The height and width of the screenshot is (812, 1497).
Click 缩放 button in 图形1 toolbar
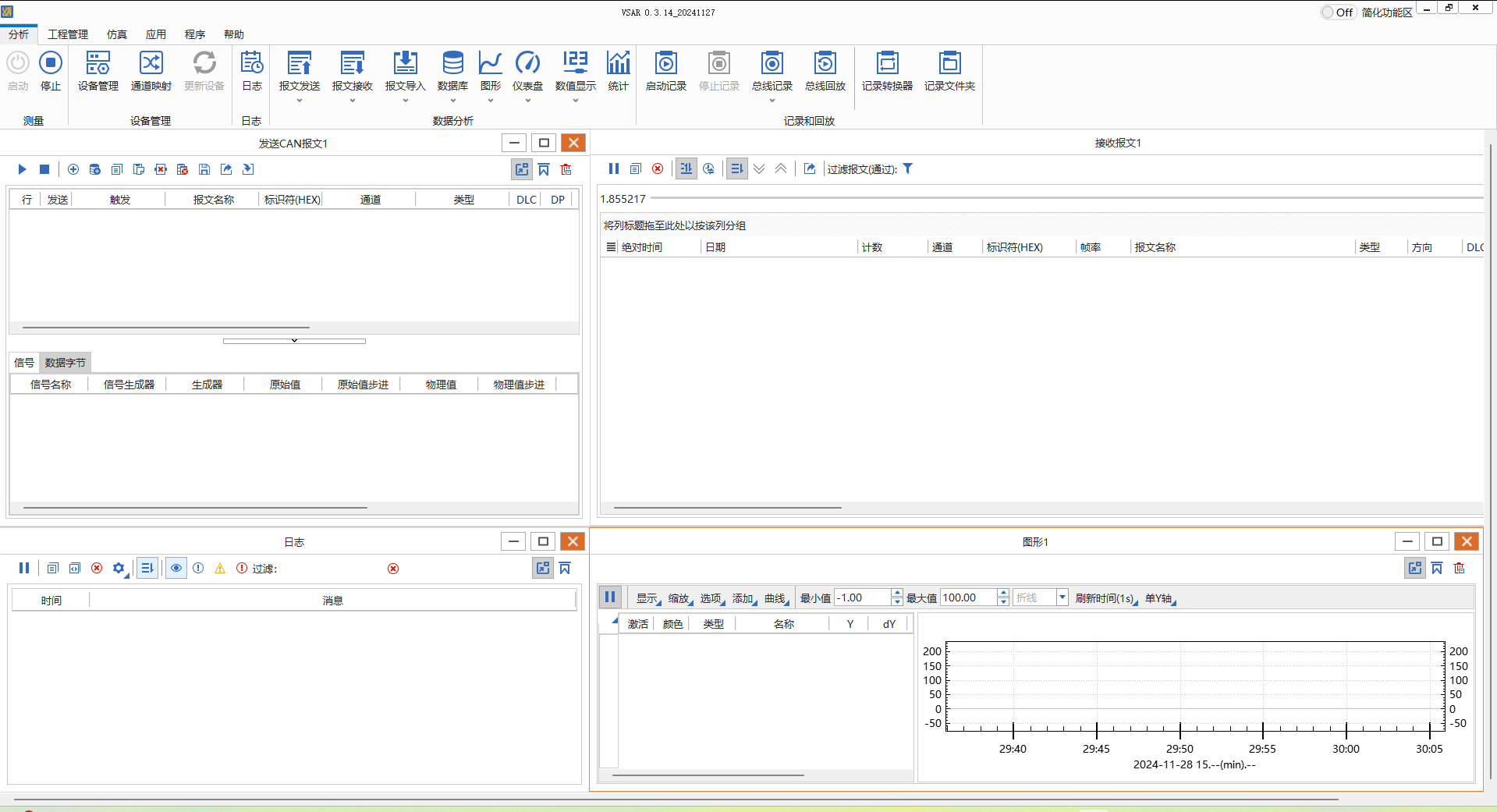coord(680,598)
